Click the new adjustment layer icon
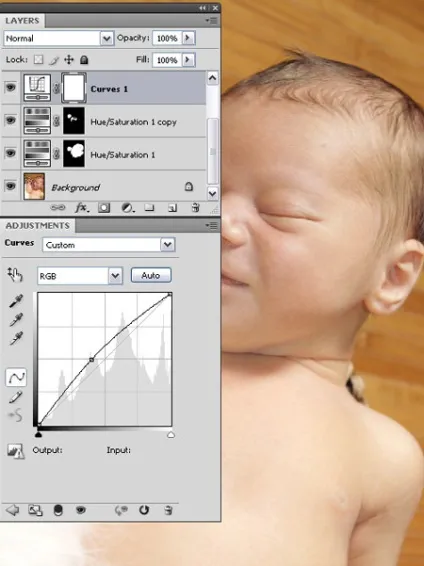This screenshot has height=566, width=424. [127, 208]
